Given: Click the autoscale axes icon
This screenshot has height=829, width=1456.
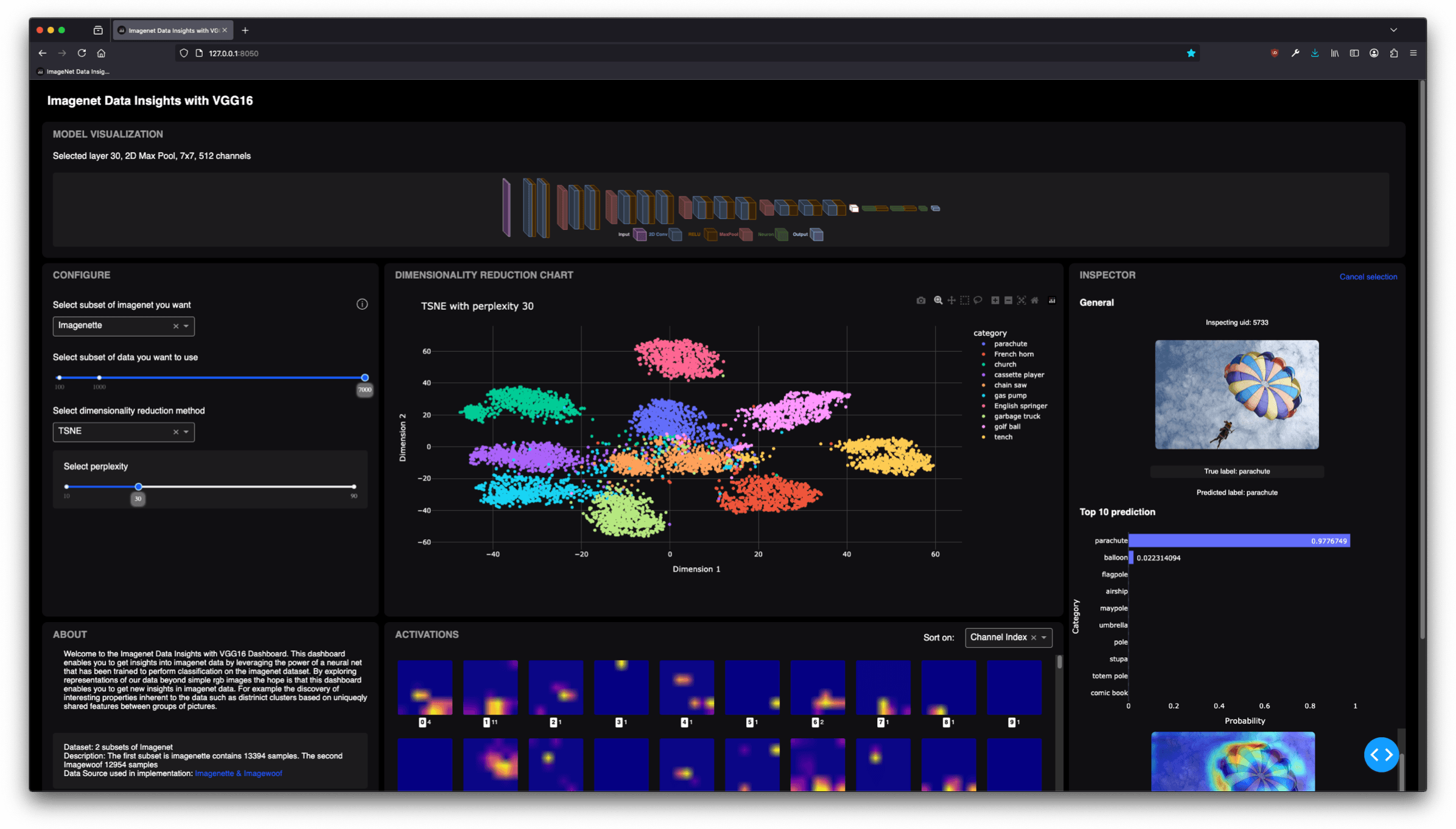Looking at the screenshot, I should [1021, 301].
